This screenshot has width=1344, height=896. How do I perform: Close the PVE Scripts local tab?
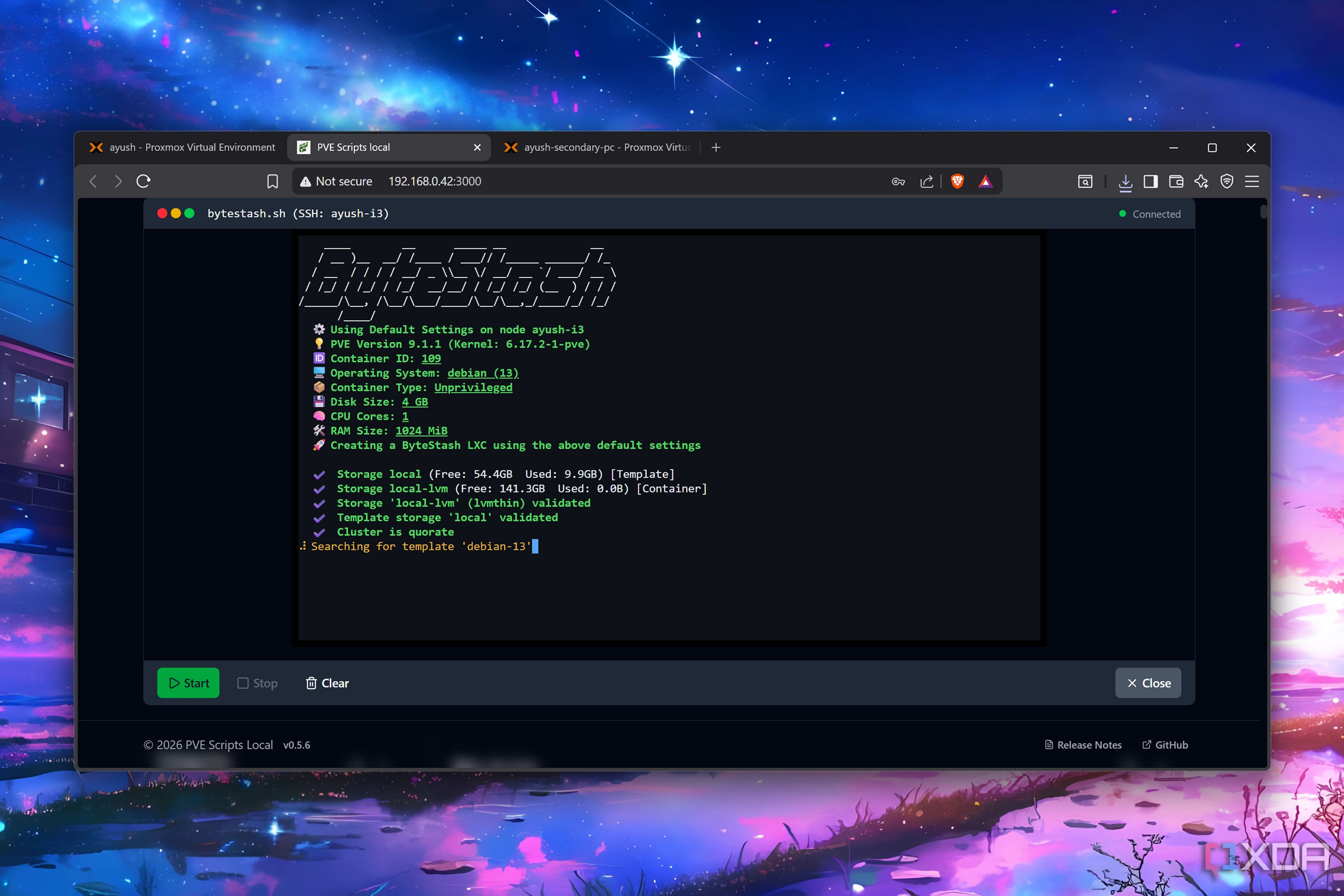point(477,147)
